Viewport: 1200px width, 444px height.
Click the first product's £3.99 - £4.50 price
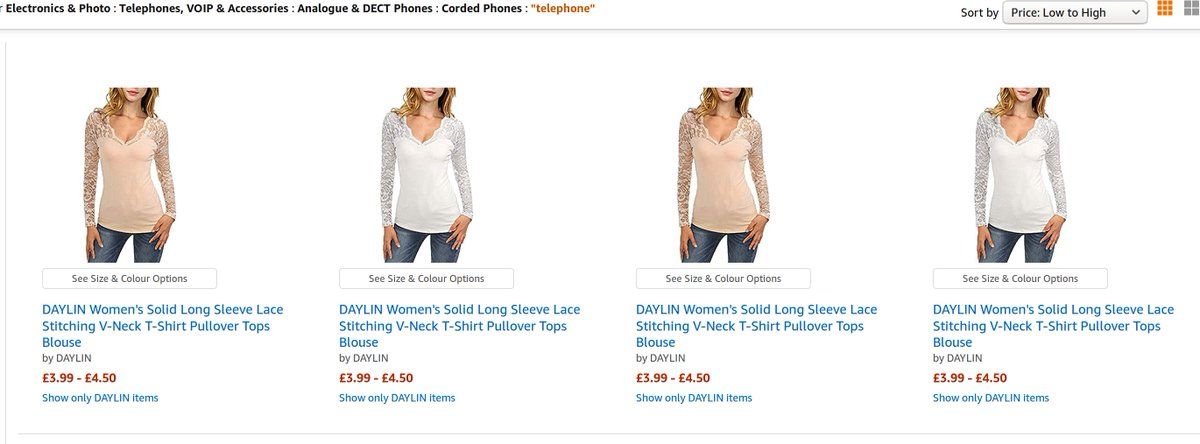pos(78,378)
